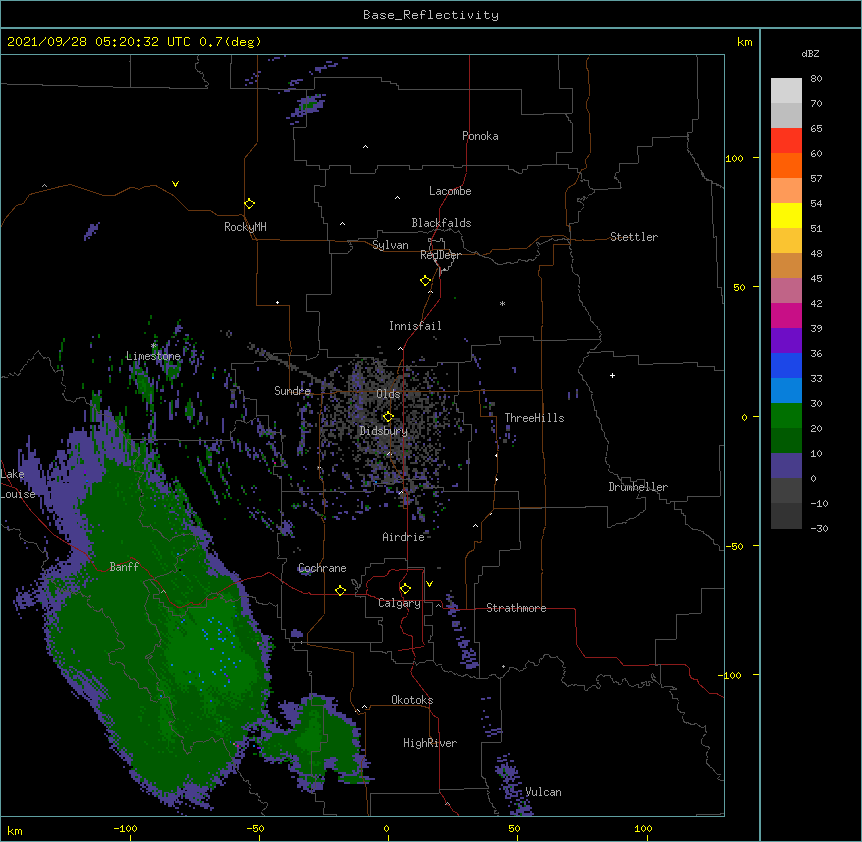Click the Lacombe city label
Image resolution: width=862 pixels, height=842 pixels.
450,191
